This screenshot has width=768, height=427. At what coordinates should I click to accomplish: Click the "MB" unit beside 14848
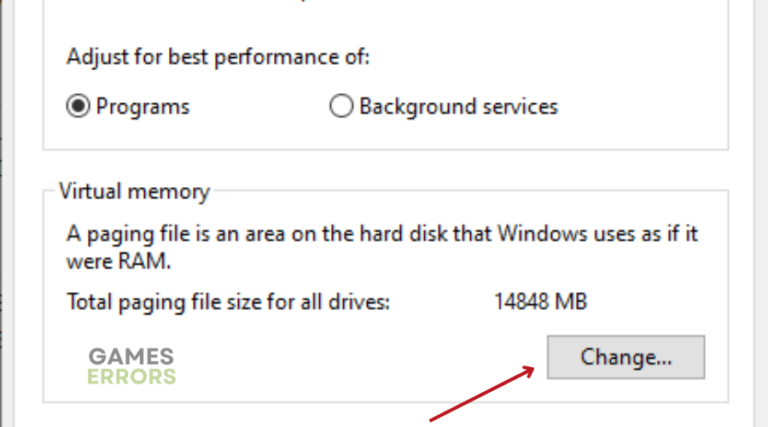570,299
